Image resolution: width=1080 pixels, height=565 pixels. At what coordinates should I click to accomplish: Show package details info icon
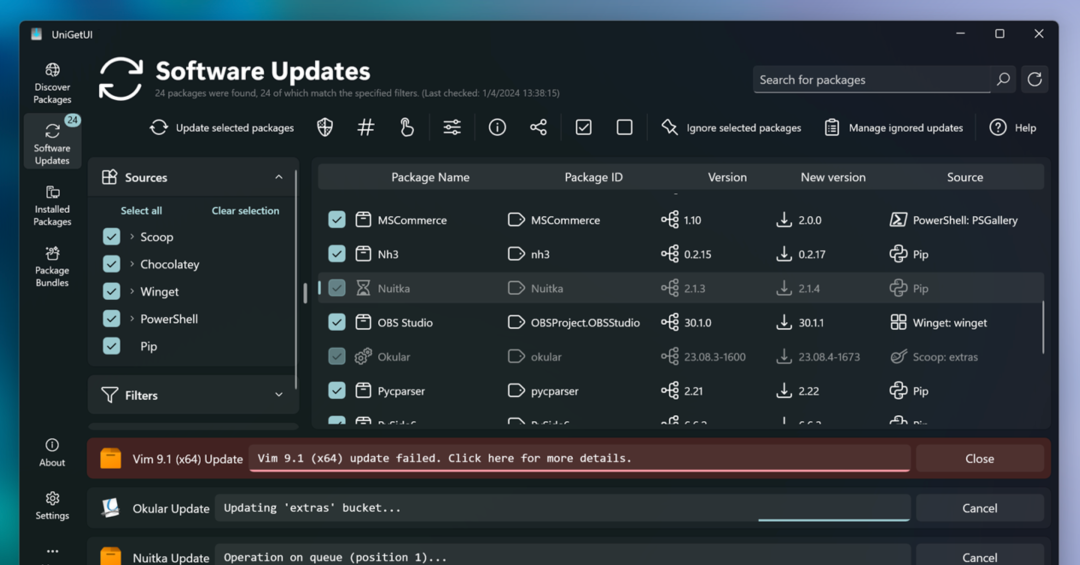[x=497, y=127]
